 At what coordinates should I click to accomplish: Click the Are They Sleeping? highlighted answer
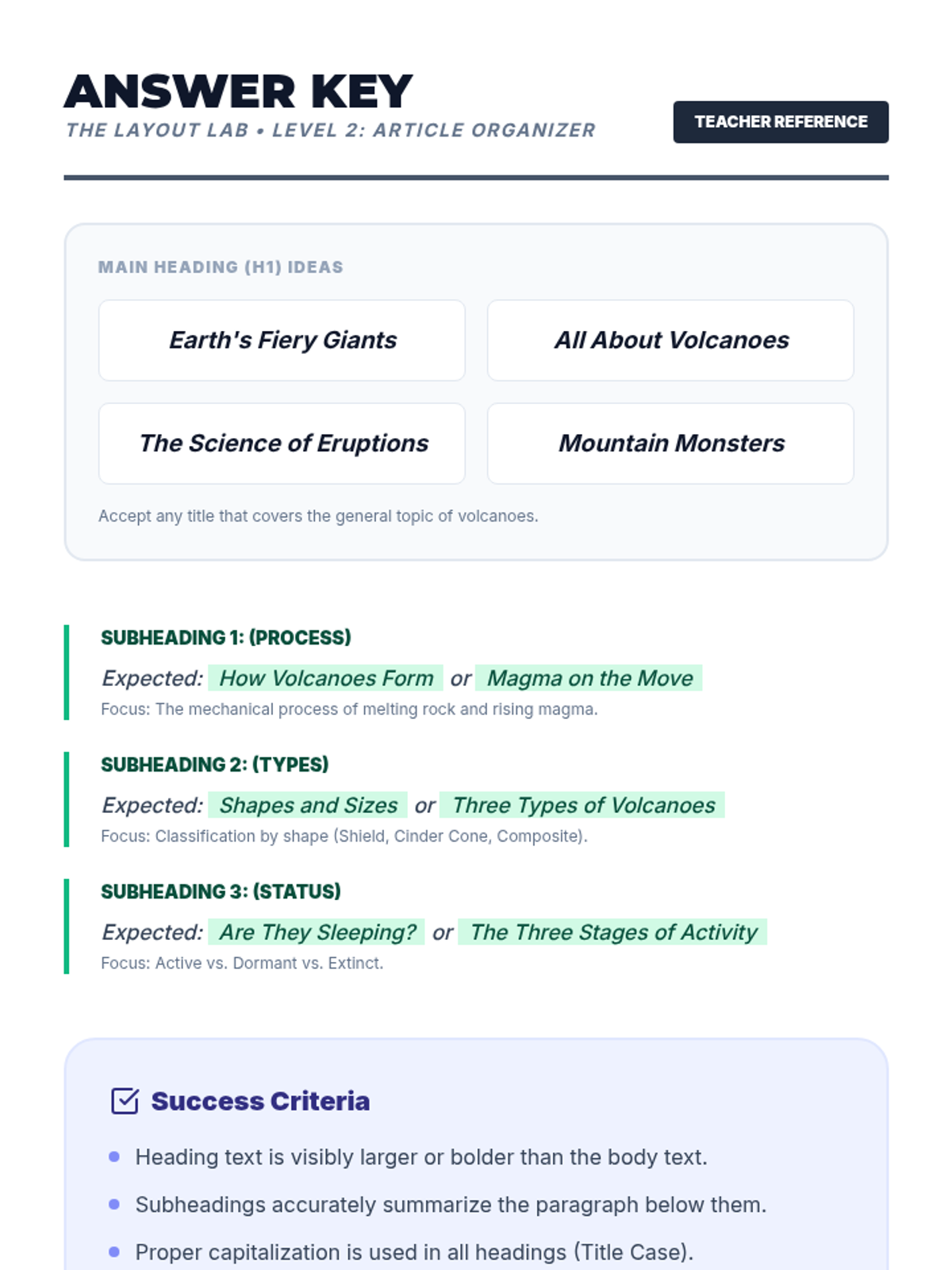pos(317,932)
